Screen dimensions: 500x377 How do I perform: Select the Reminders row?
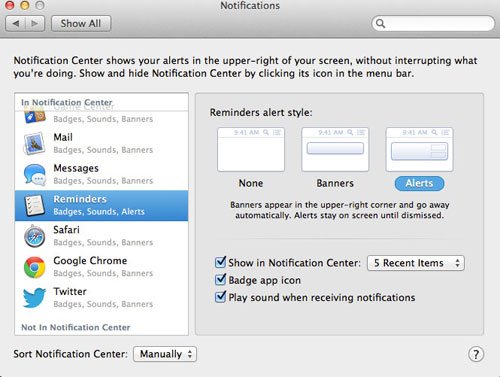point(102,205)
